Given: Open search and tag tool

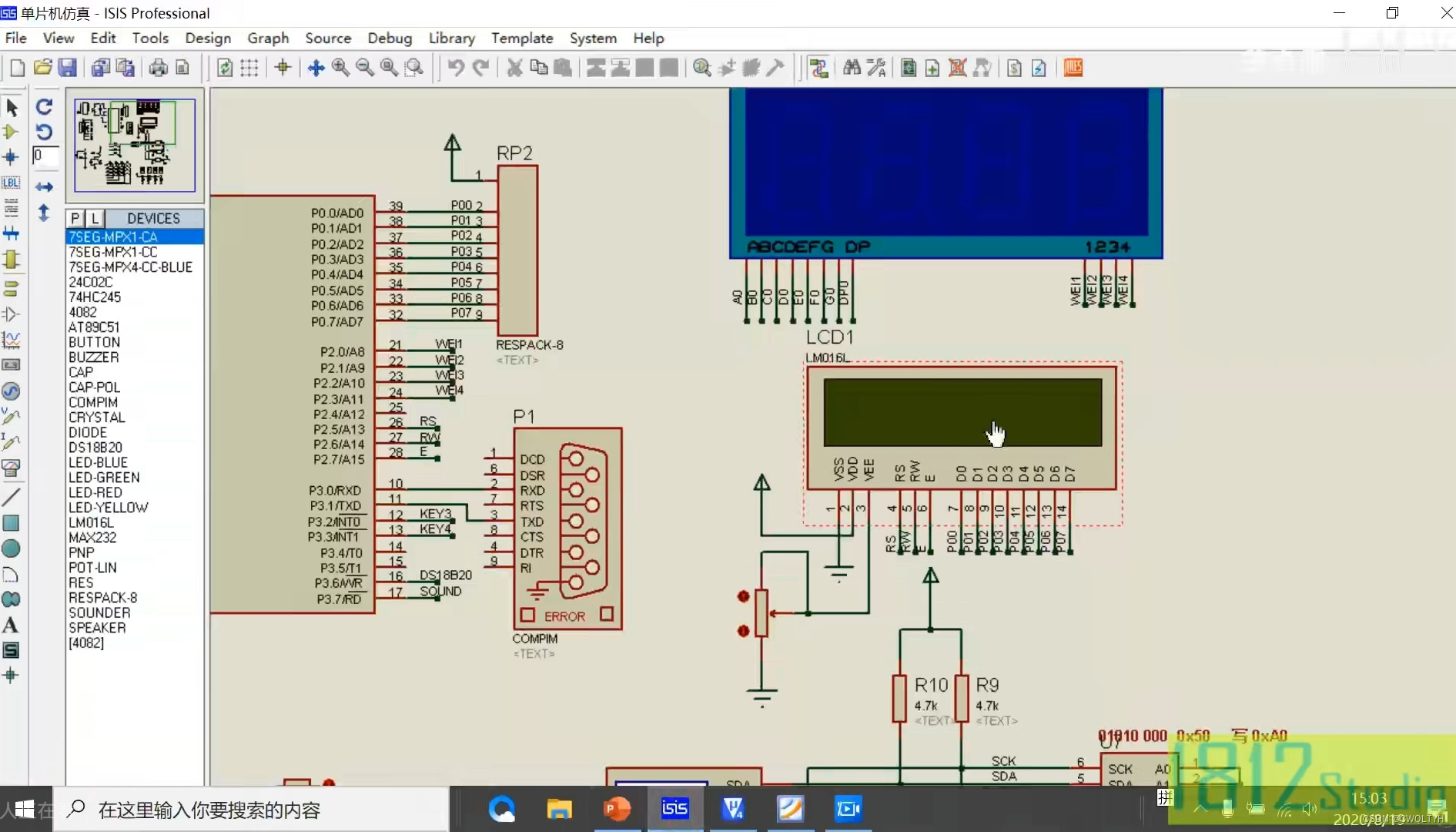Looking at the screenshot, I should point(852,68).
